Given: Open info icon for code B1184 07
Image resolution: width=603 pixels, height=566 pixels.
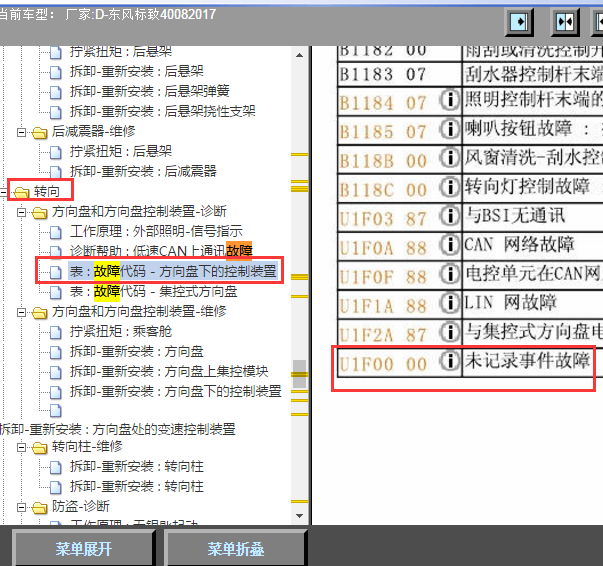Looking at the screenshot, I should pos(450,100).
